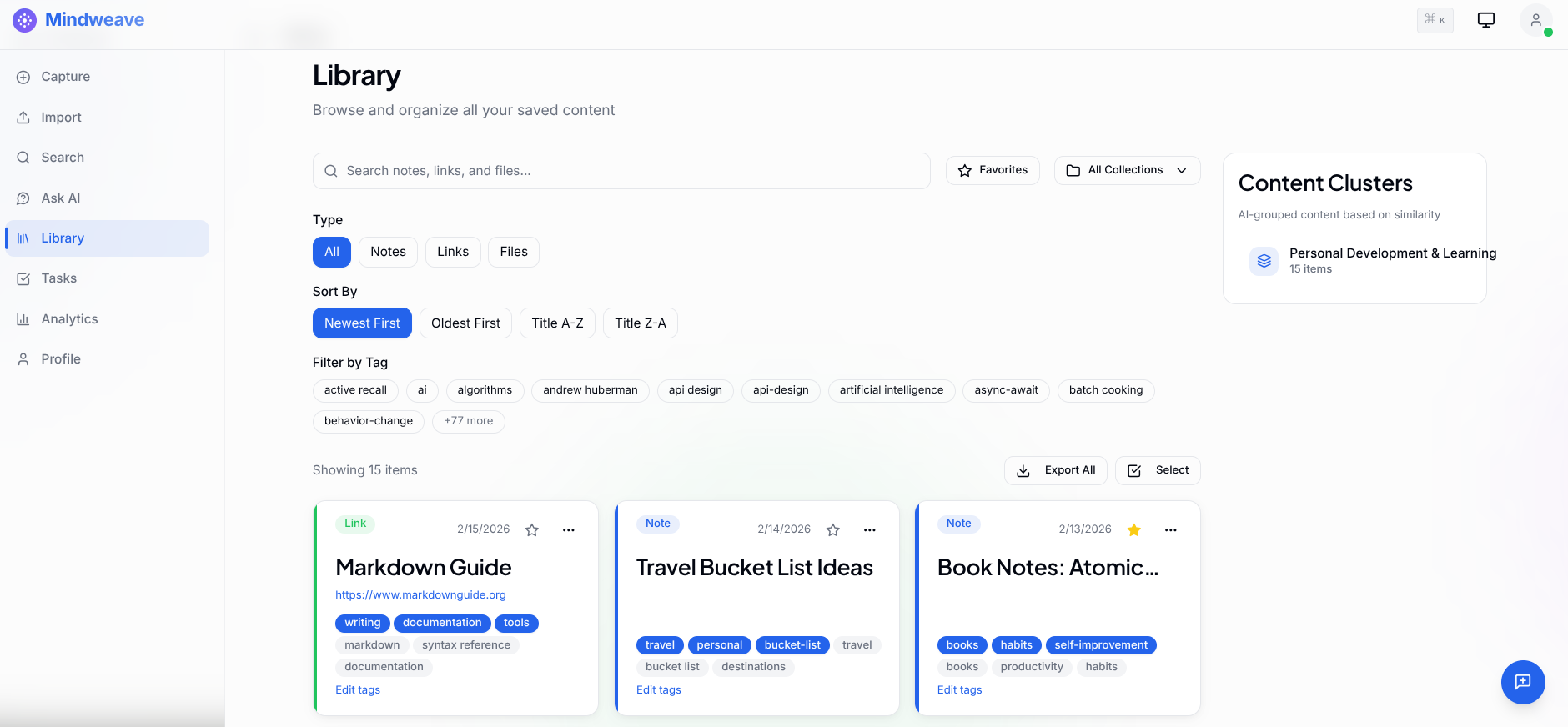The image size is (1568, 727).
Task: Open the Book Notes: Atomic title
Action: [1048, 568]
